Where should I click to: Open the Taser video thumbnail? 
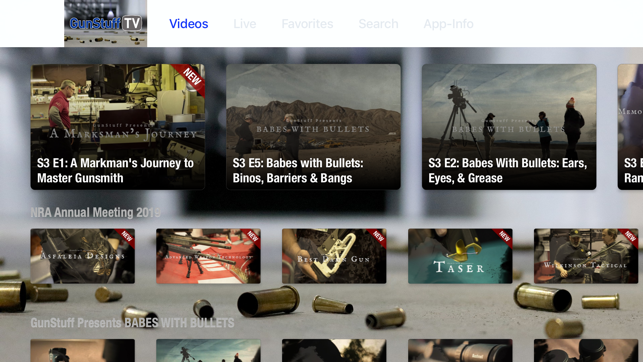coord(460,256)
